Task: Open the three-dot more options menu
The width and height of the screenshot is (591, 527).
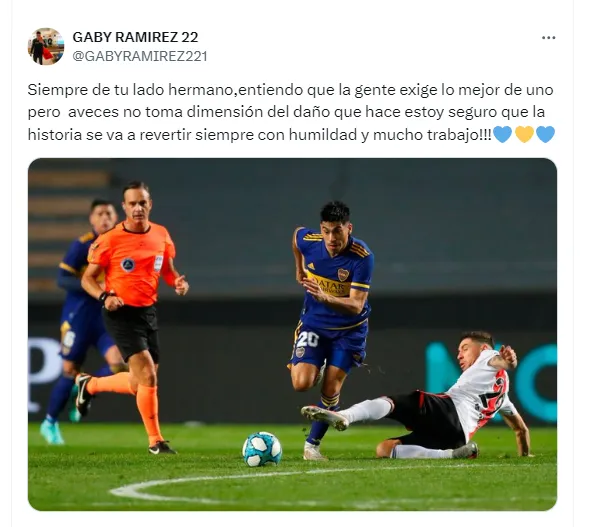Action: (x=548, y=38)
